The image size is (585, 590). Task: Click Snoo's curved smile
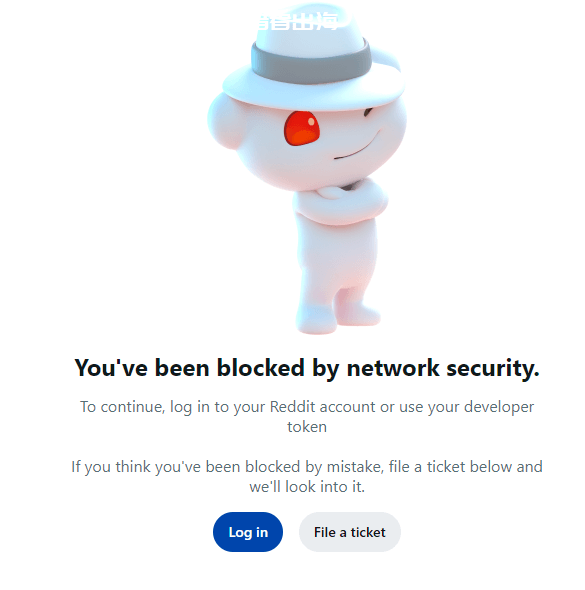pos(357,146)
